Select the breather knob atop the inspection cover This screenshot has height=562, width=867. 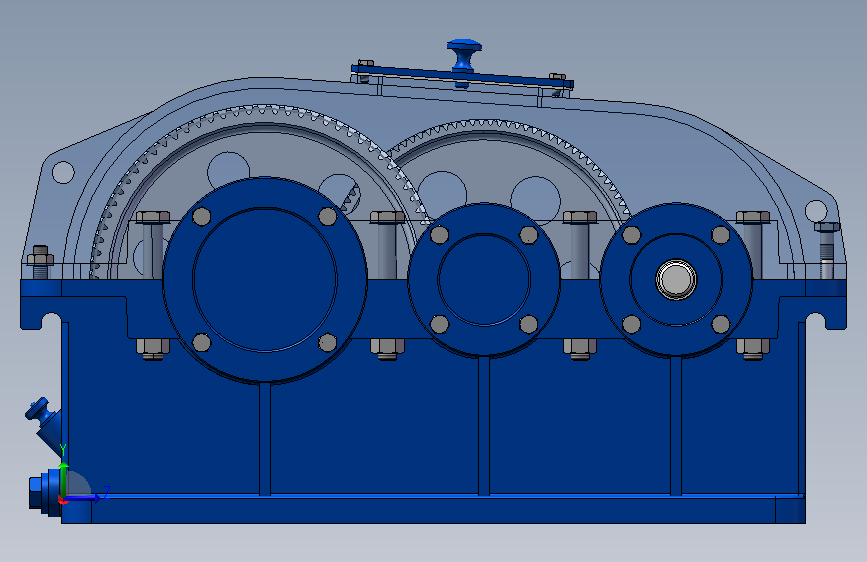pyautogui.click(x=464, y=55)
